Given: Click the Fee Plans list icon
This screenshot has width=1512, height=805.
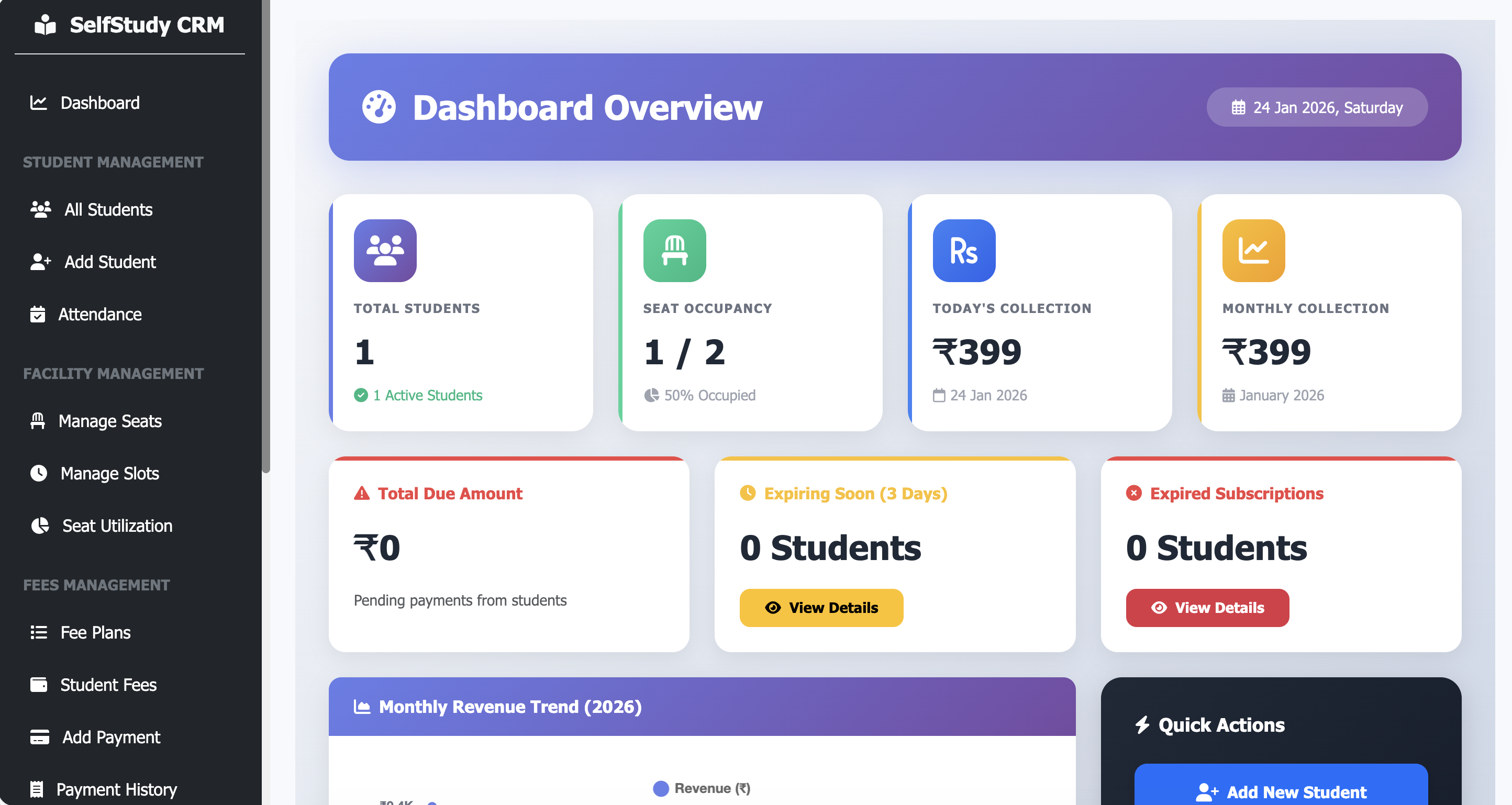Looking at the screenshot, I should point(38,632).
